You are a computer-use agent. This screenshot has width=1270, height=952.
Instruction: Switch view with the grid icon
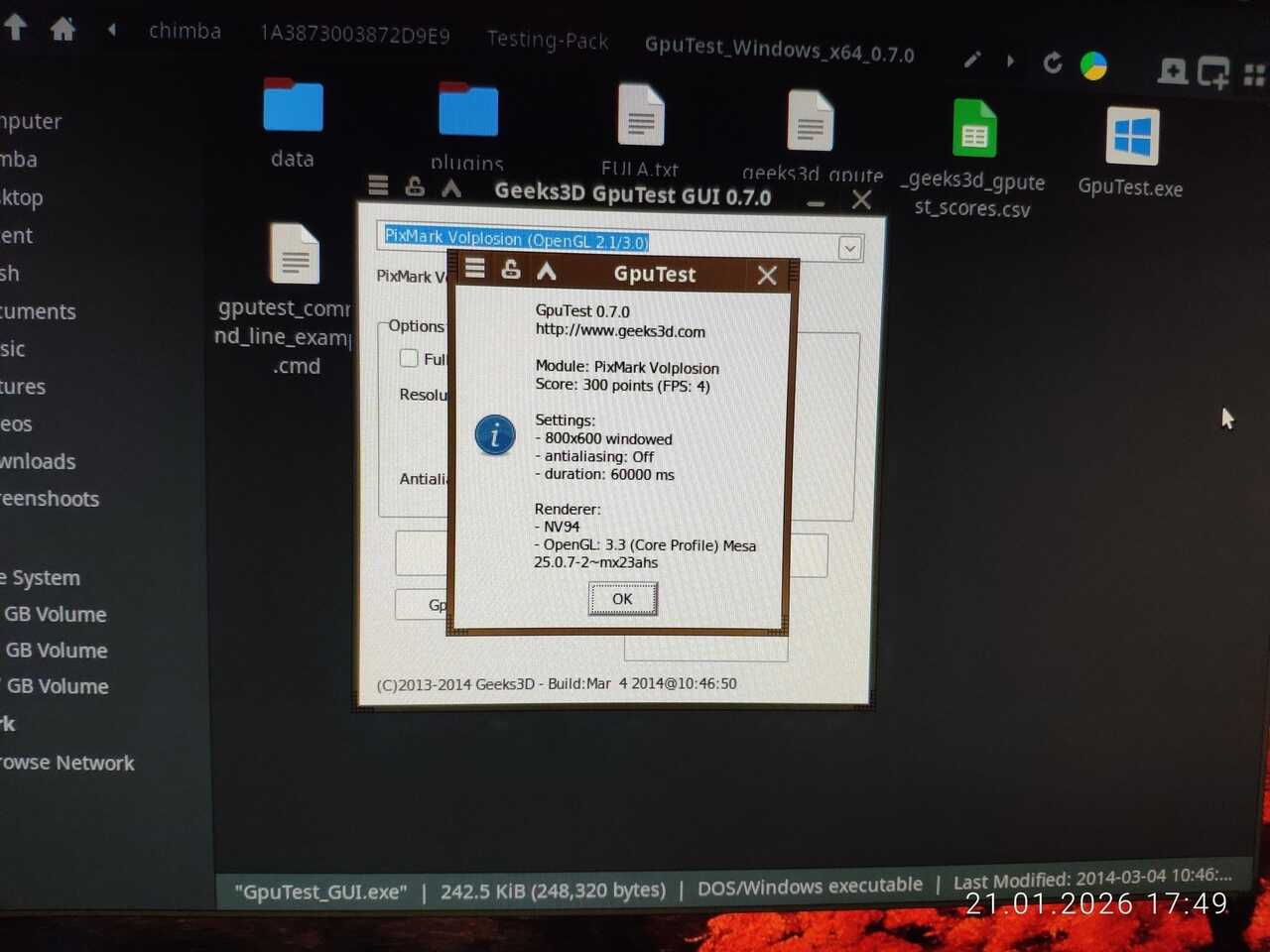[x=1254, y=74]
